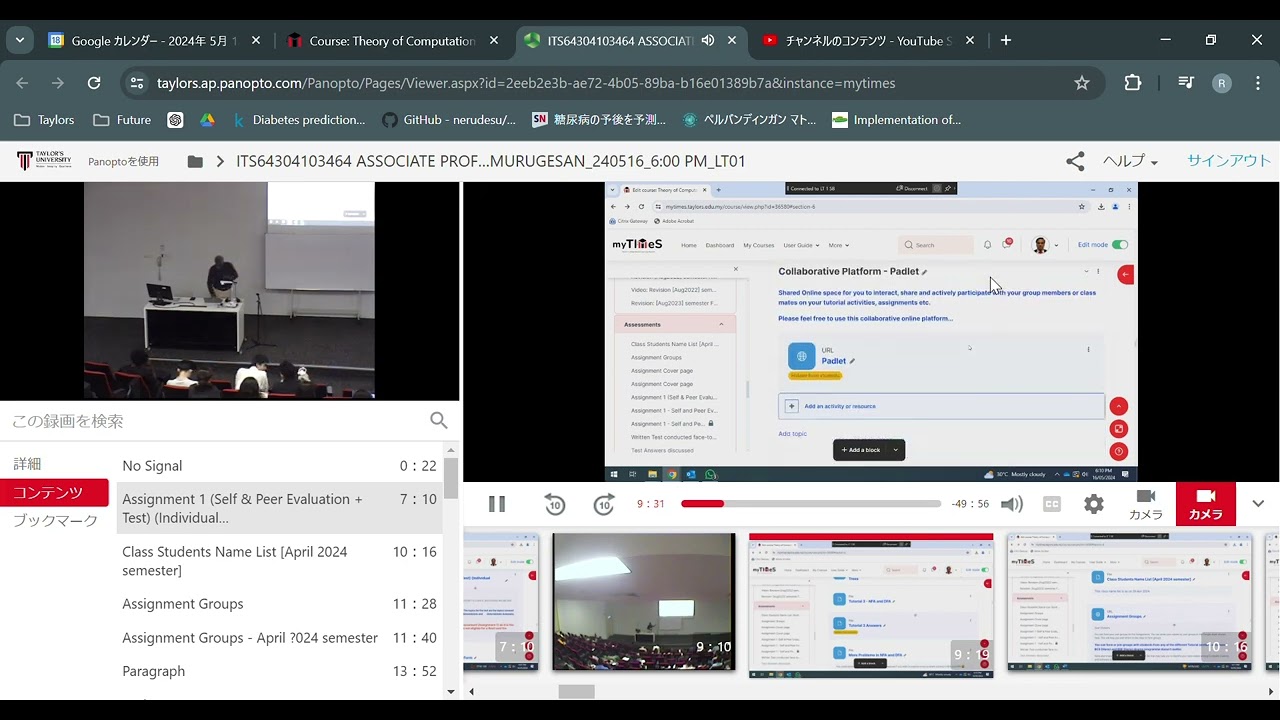Viewport: 1280px width, 720px height.
Task: Click the Taylor's University logo
Action: point(44,160)
